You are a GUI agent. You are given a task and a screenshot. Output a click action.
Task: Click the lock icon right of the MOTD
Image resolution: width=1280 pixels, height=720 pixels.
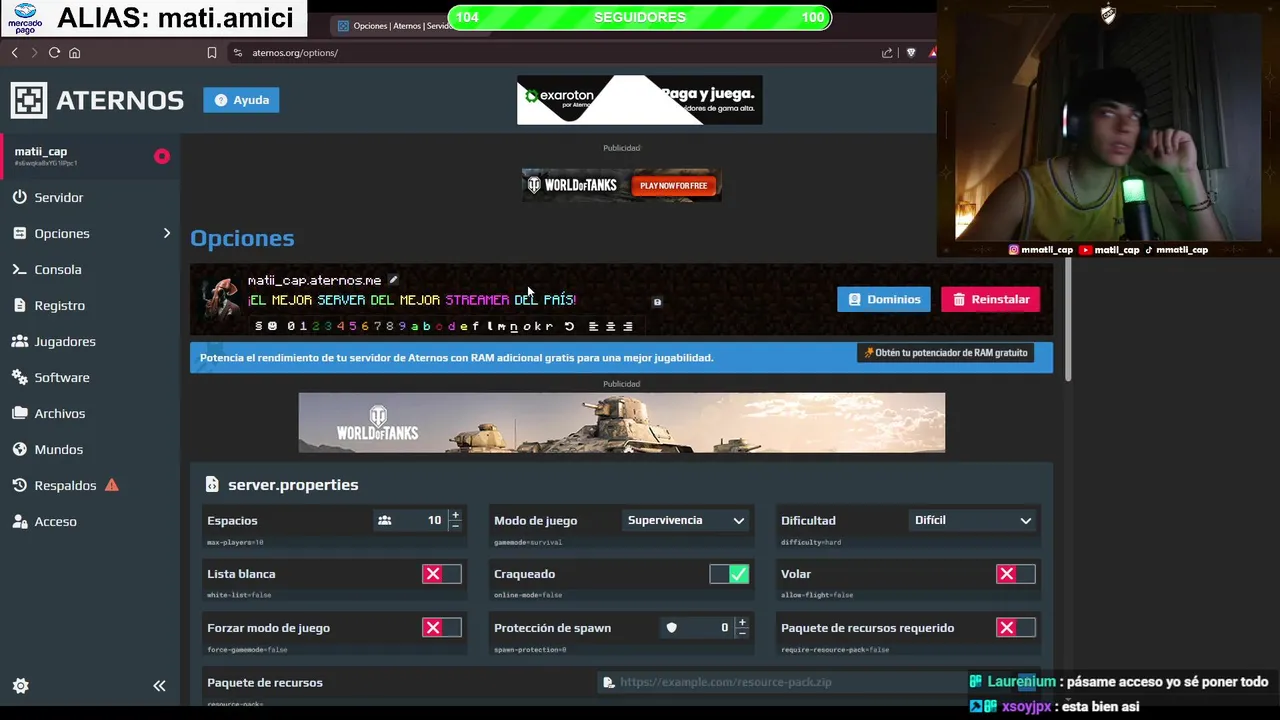[x=657, y=301]
